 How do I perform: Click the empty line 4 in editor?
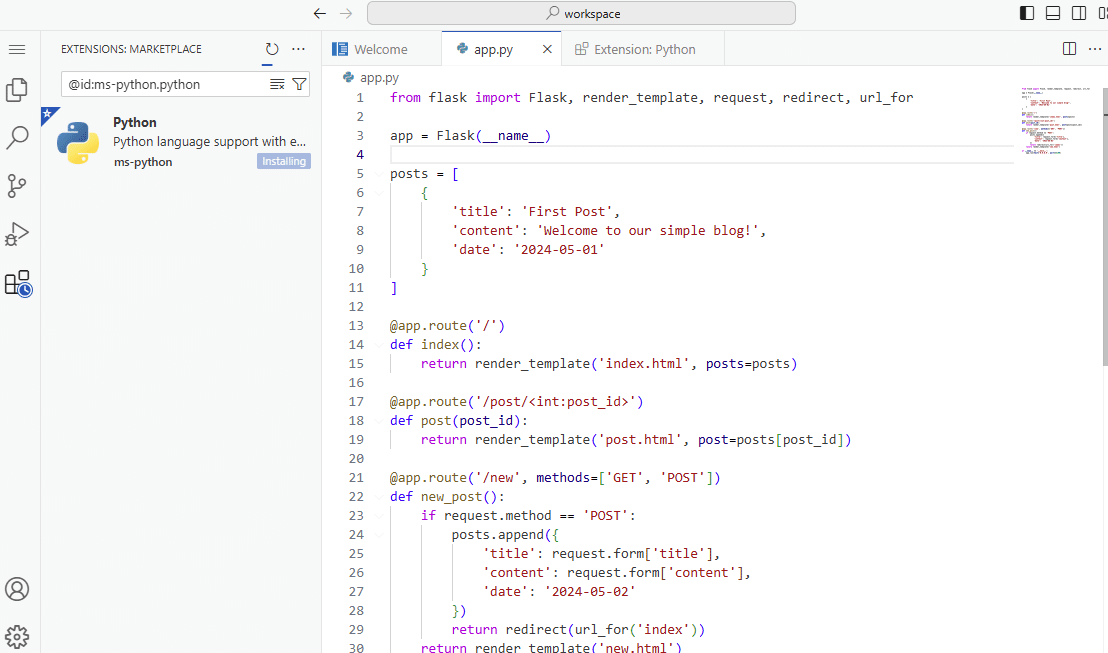pos(702,155)
